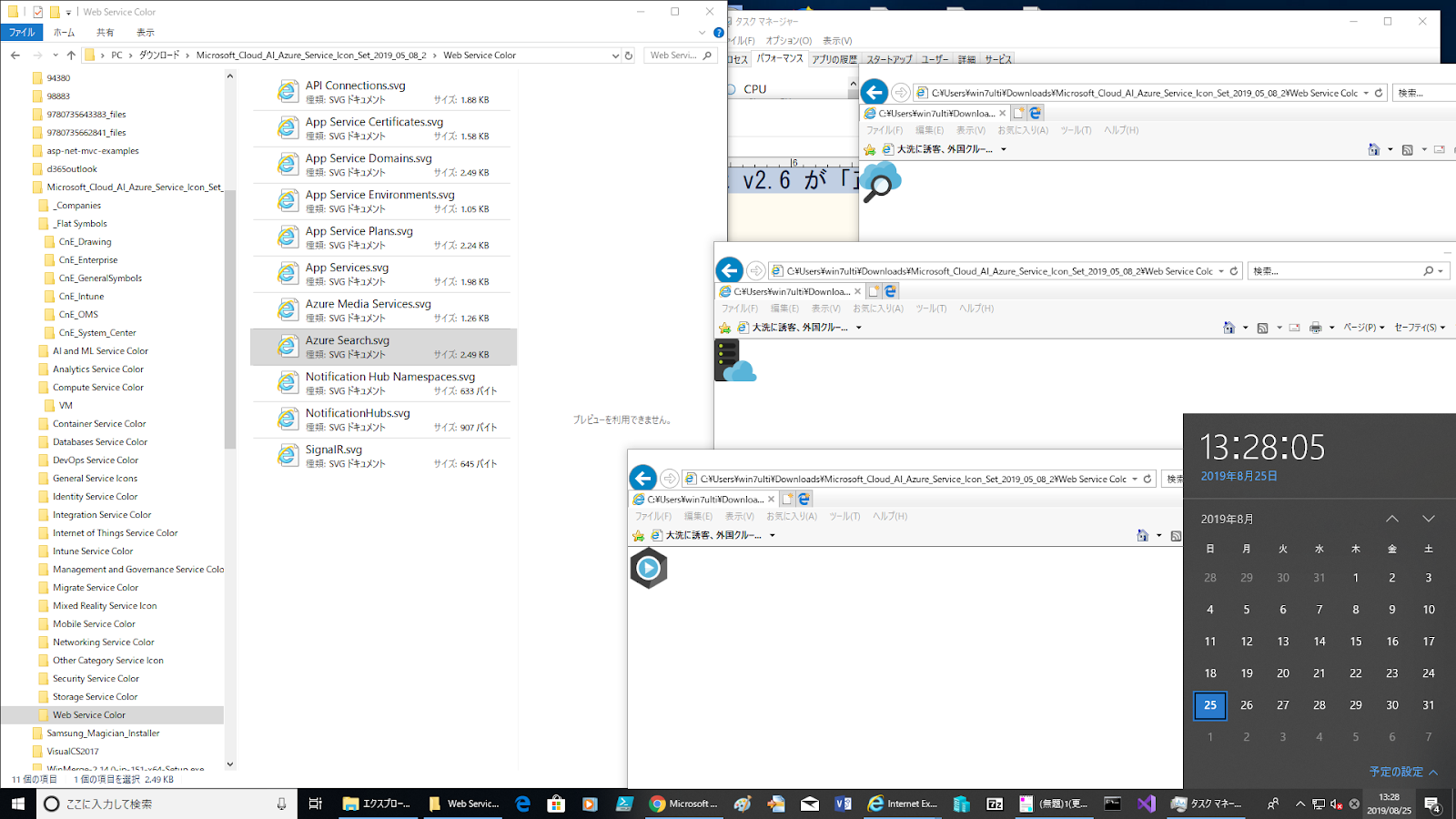The image size is (1456, 819).
Task: Switch to the 共有 ribbon tab
Action: (x=106, y=33)
